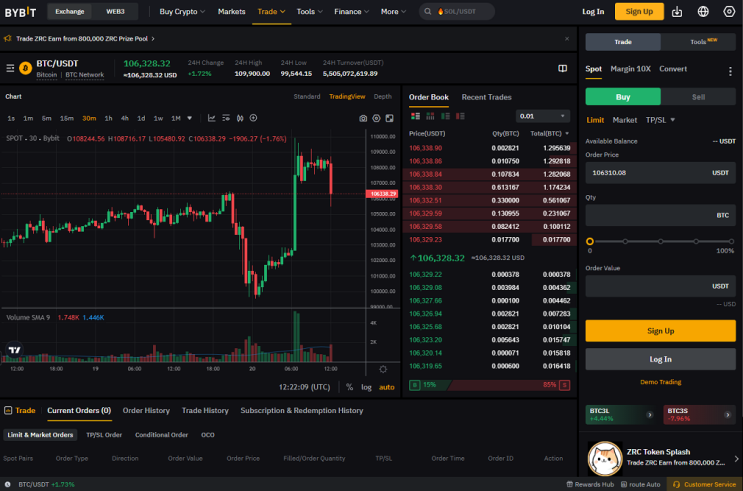Open the BTC3L leveraged token card
743x491 pixels.
(x=621, y=415)
